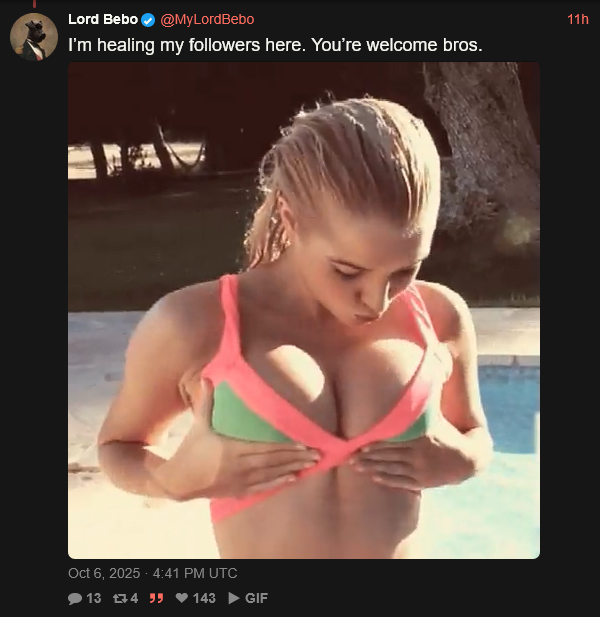Click the GIF label text

(256, 598)
